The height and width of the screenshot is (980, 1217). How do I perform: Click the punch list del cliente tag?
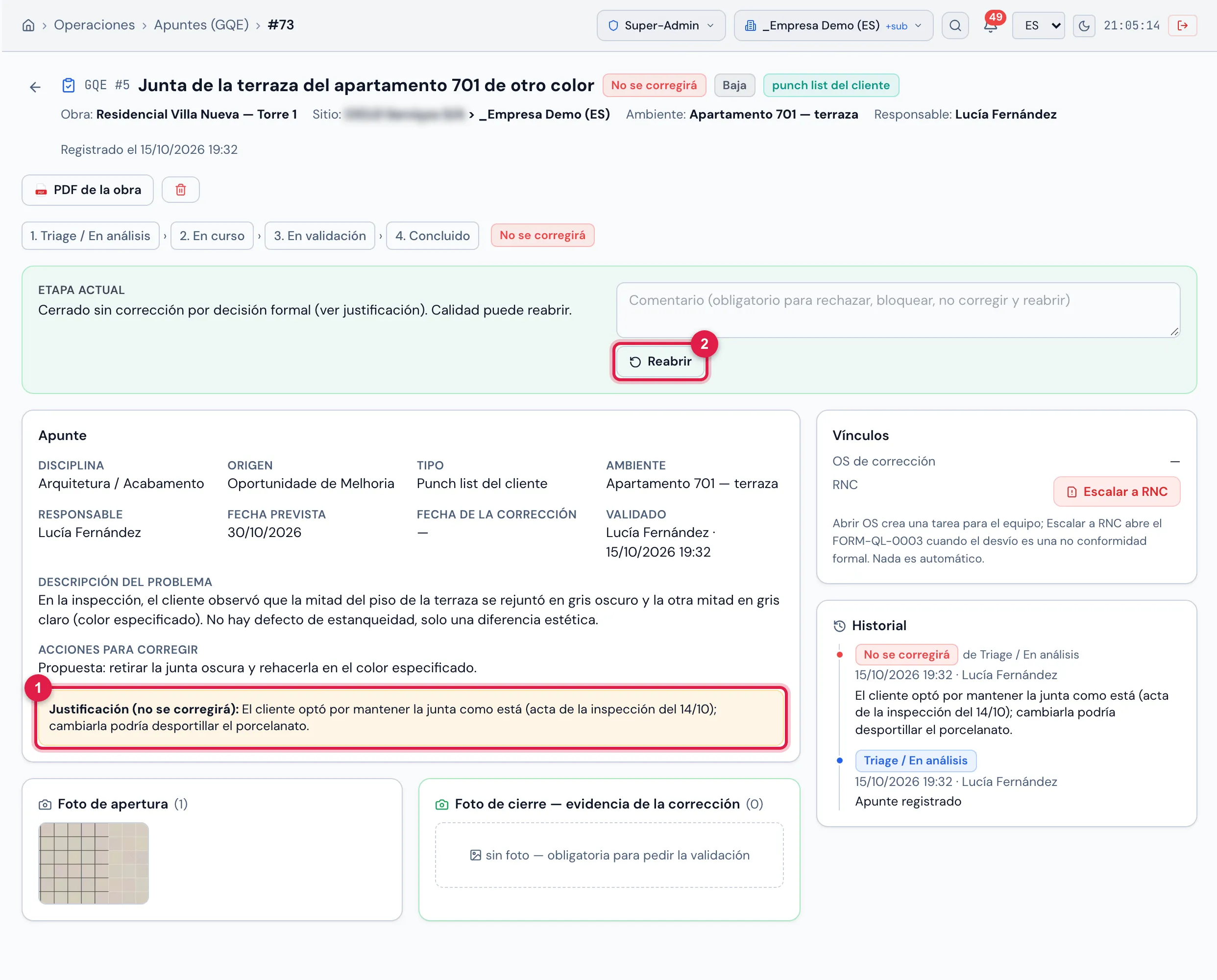tap(831, 85)
